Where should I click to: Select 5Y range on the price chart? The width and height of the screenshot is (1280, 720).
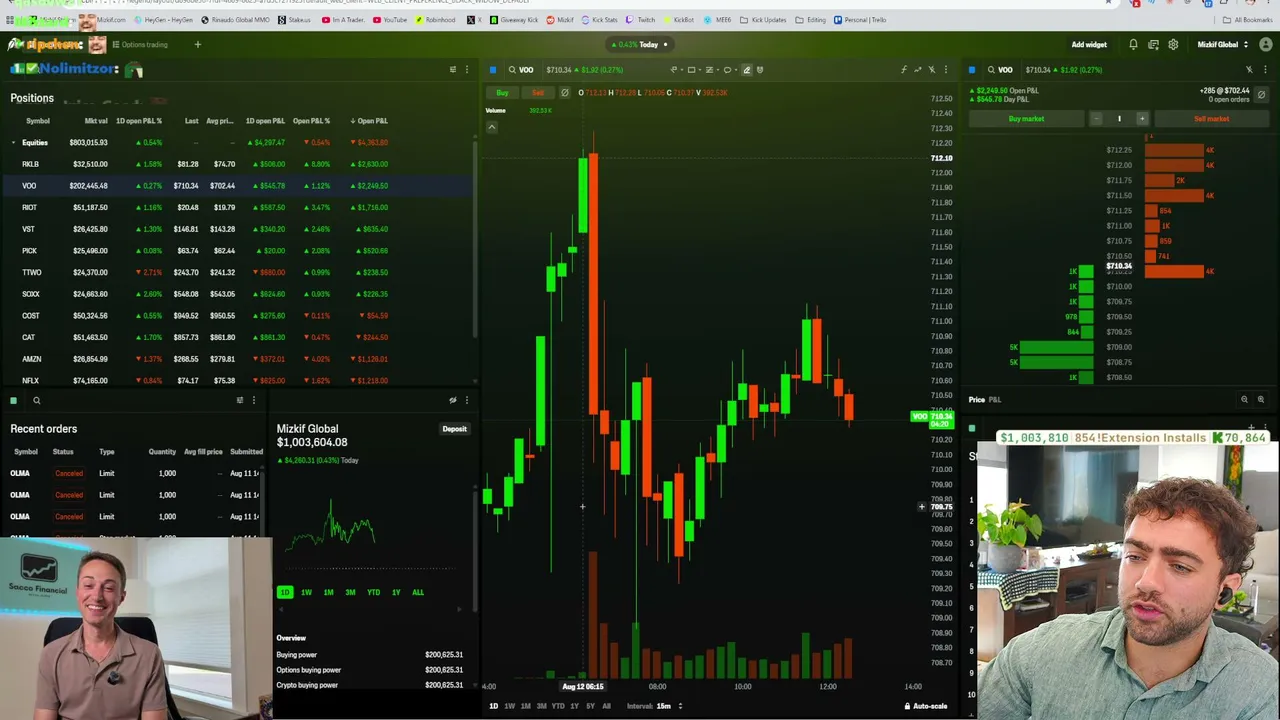pos(590,706)
